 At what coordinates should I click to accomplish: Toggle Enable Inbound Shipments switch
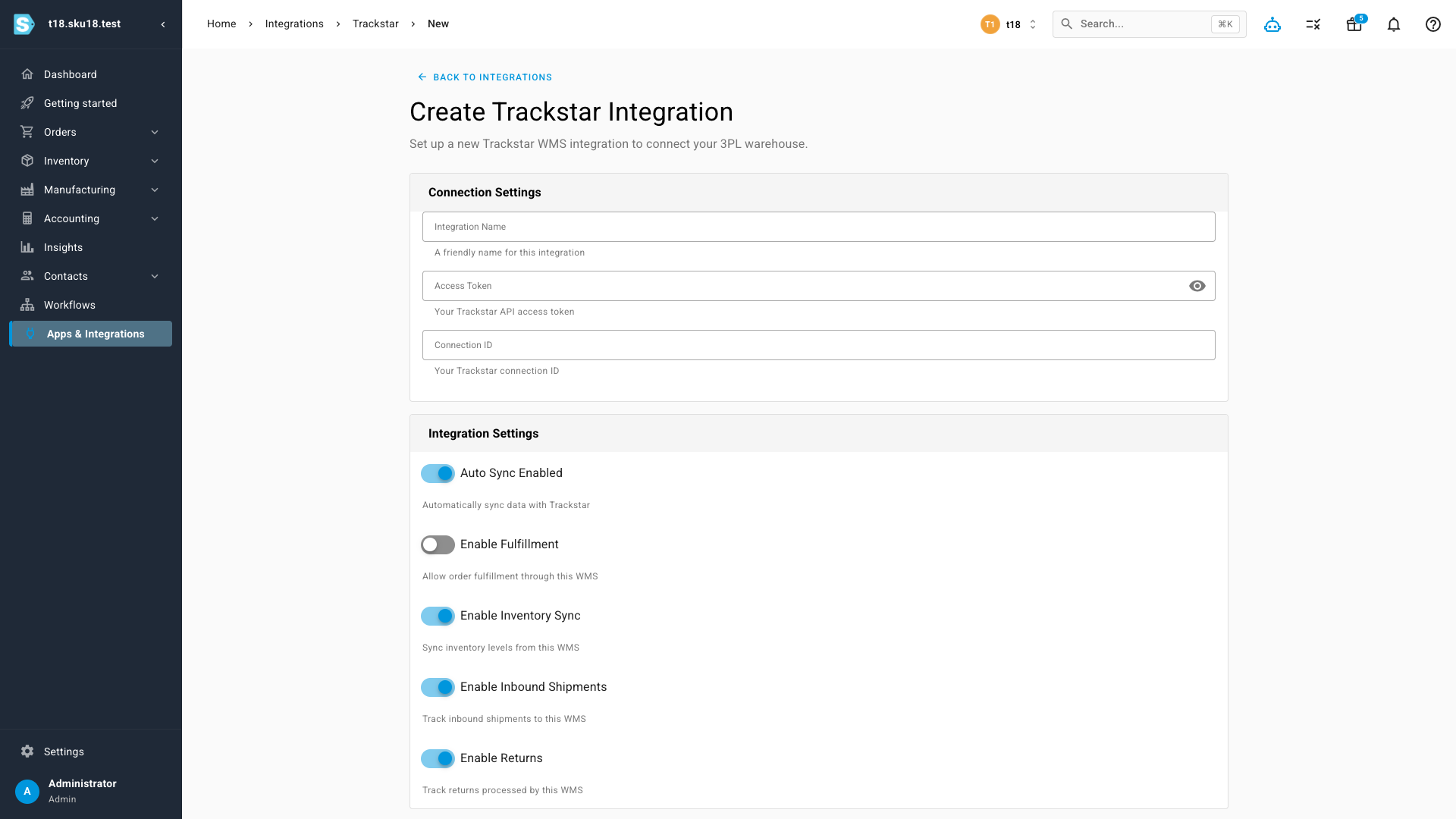438,687
